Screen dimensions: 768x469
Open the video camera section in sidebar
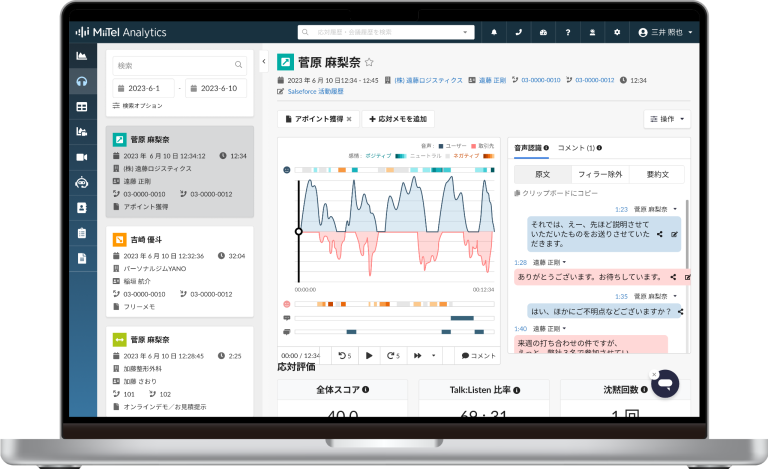click(x=81, y=157)
